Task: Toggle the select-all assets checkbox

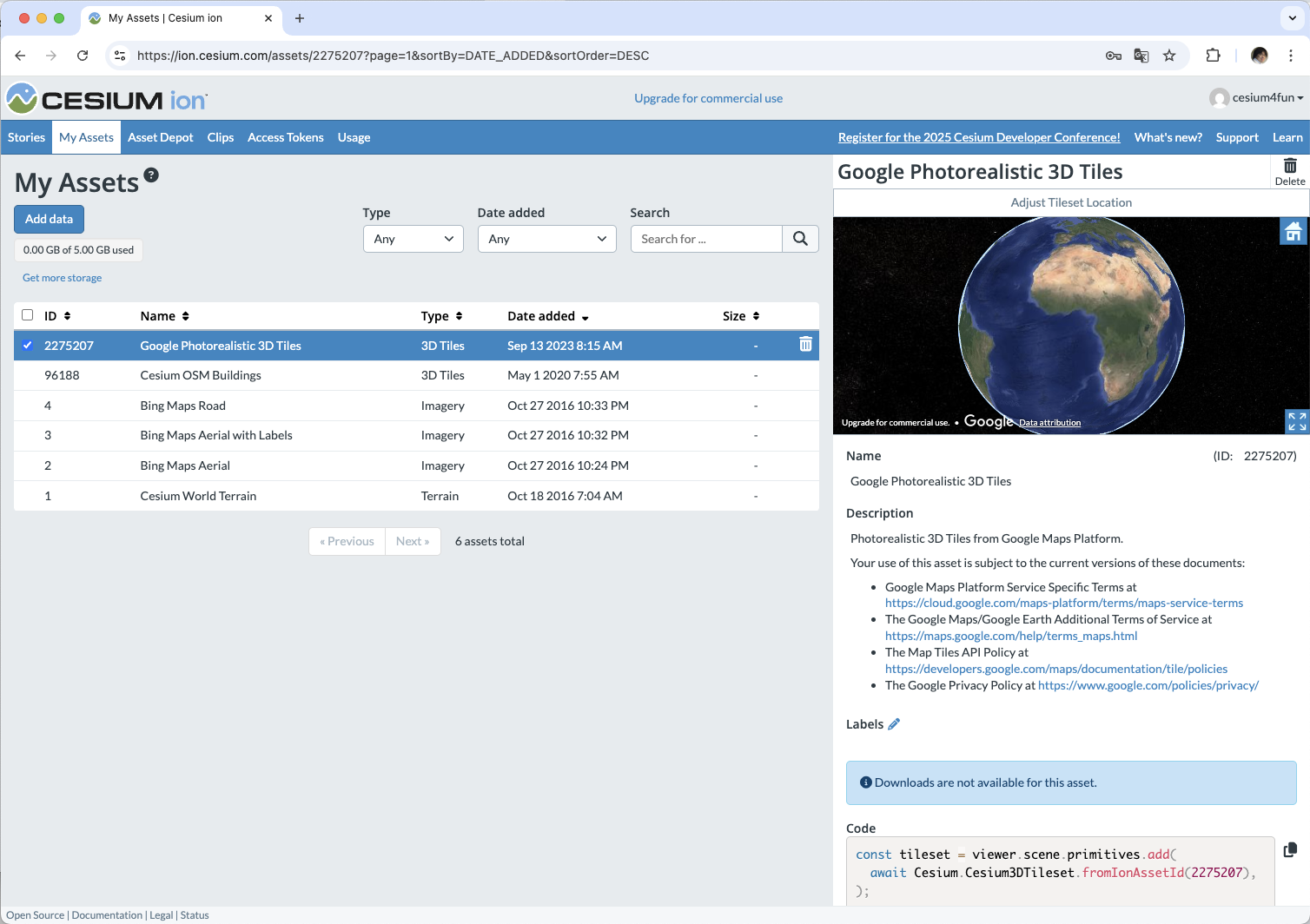Action: [28, 315]
